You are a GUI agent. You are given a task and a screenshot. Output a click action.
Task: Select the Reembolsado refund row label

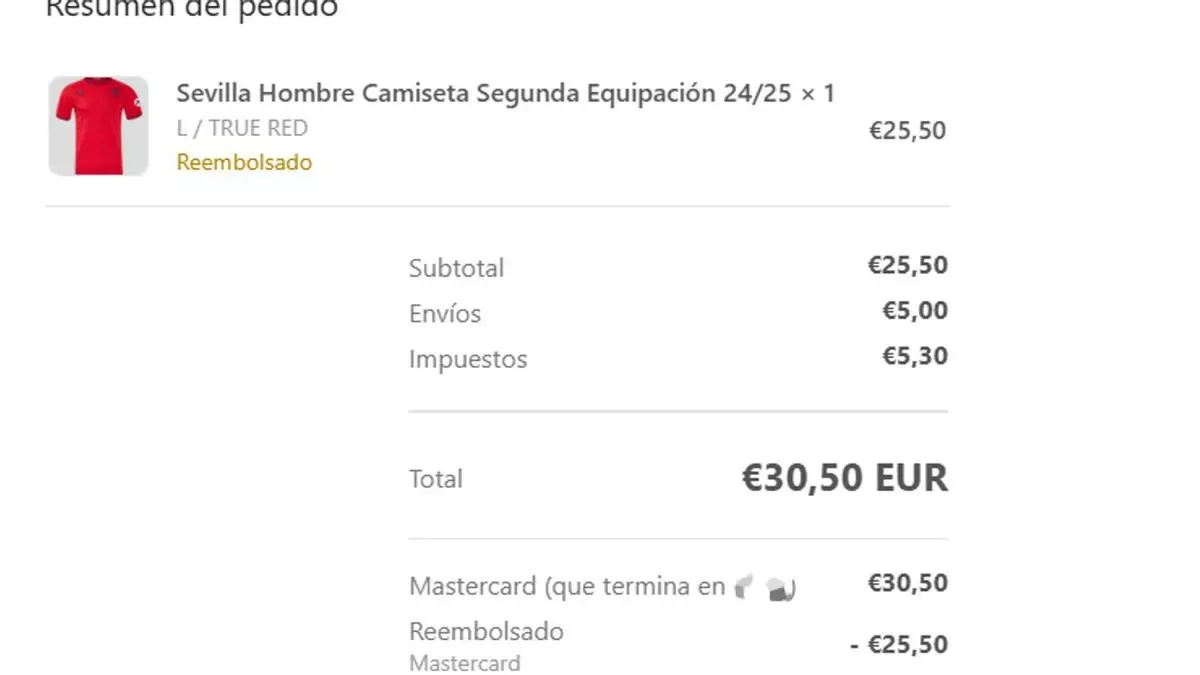point(486,631)
